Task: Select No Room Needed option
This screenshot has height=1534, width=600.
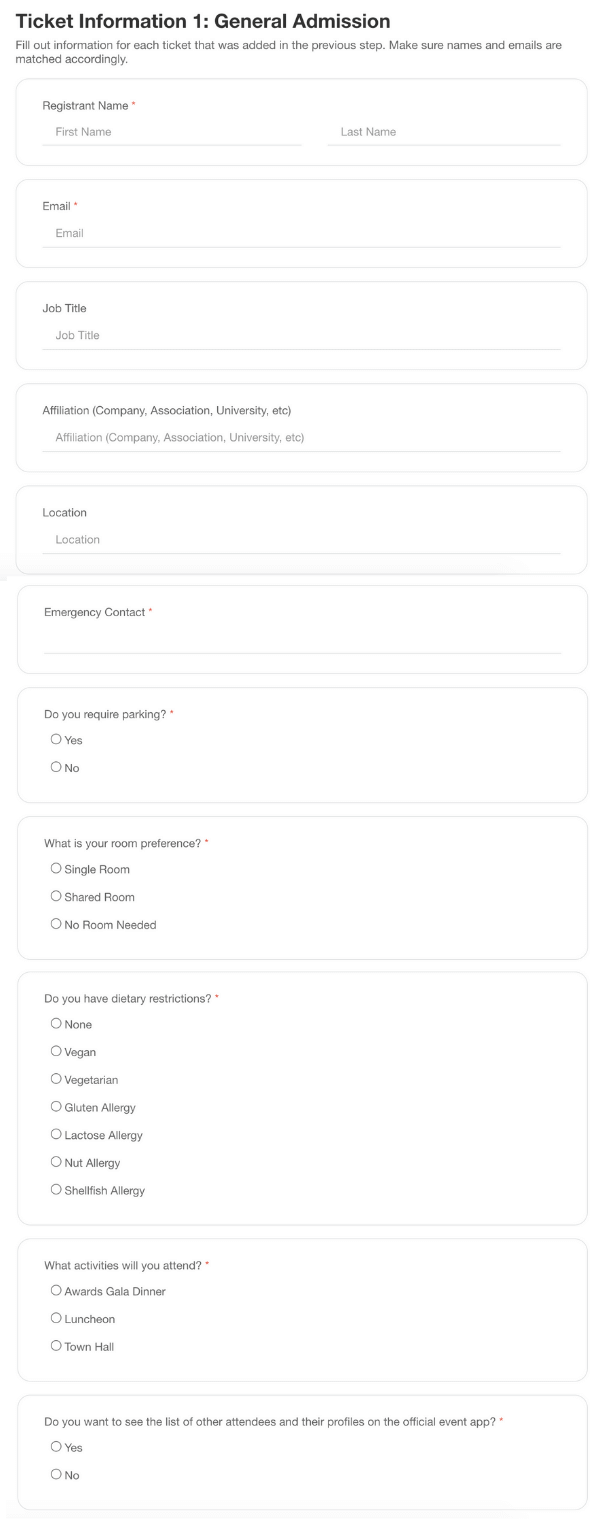Action: pos(56,925)
